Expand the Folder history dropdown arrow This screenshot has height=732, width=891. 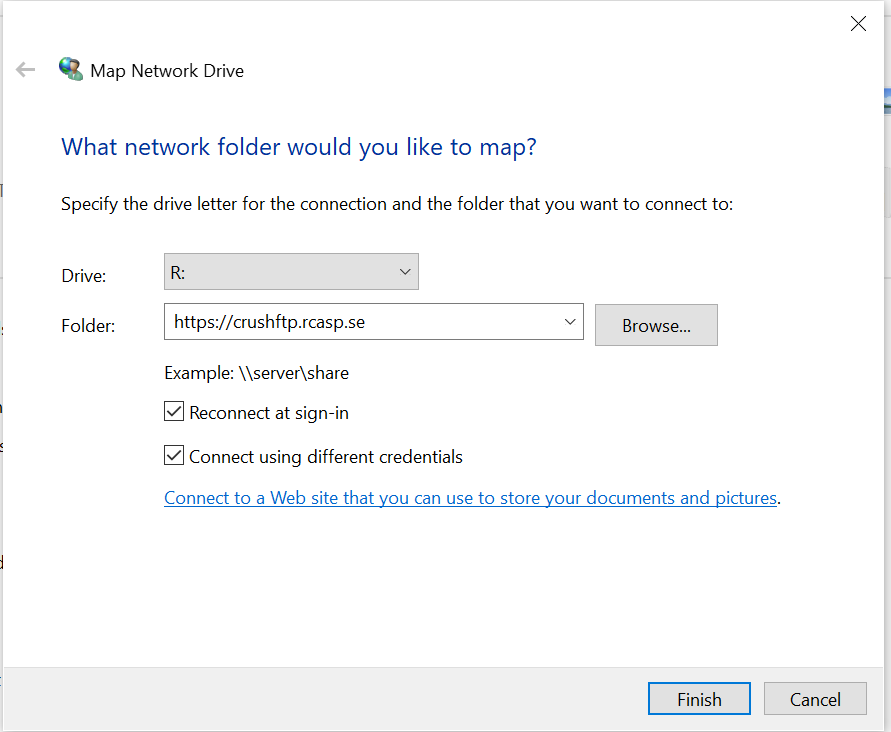click(570, 322)
